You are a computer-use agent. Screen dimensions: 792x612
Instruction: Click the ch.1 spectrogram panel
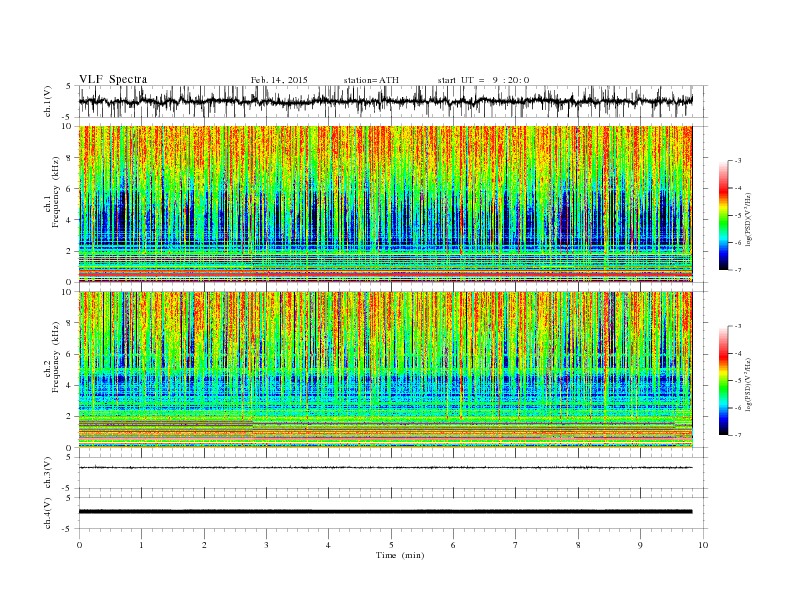click(x=385, y=204)
